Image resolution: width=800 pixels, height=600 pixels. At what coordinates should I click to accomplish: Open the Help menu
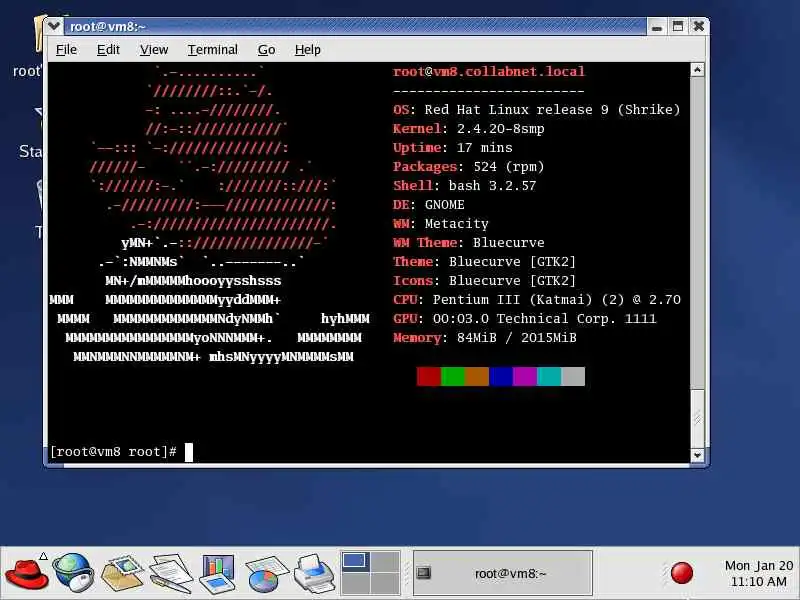[308, 49]
